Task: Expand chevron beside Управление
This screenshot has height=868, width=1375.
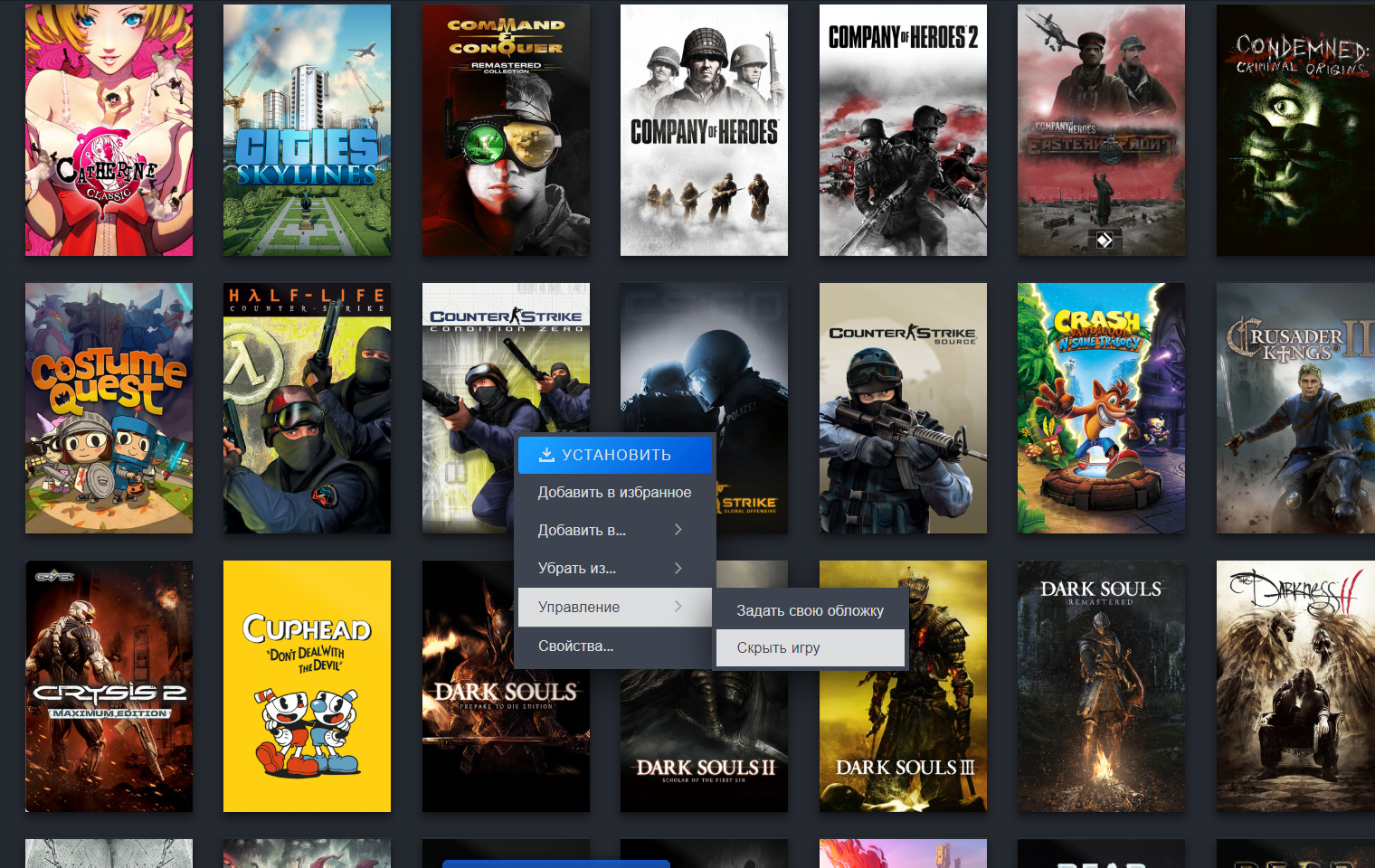Action: (678, 607)
